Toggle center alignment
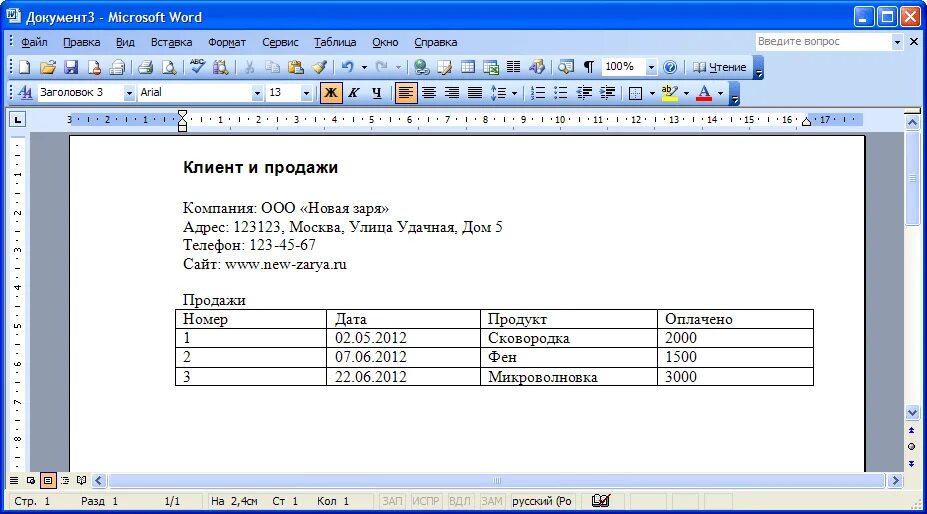 click(429, 93)
